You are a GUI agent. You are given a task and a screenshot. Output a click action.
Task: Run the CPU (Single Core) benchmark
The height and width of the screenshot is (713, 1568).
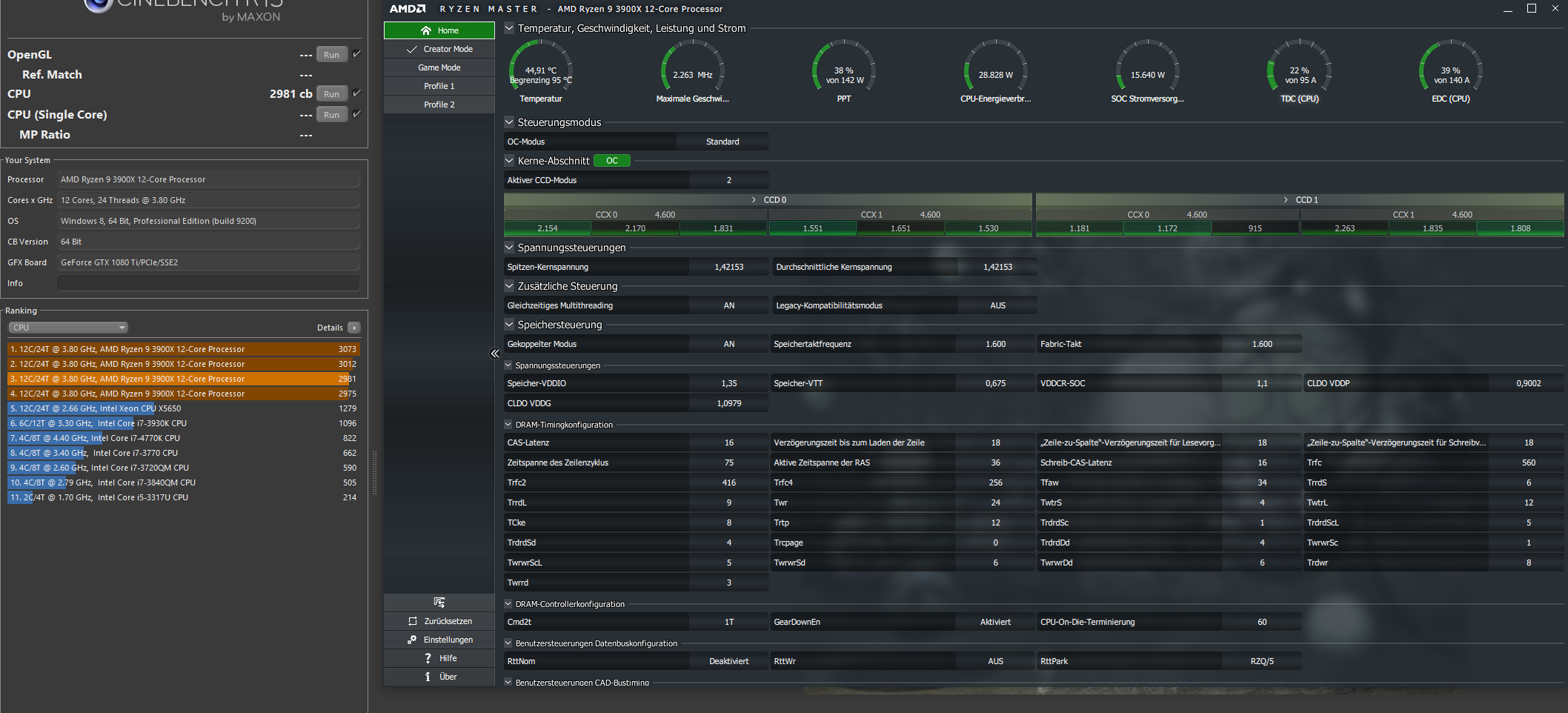point(332,115)
